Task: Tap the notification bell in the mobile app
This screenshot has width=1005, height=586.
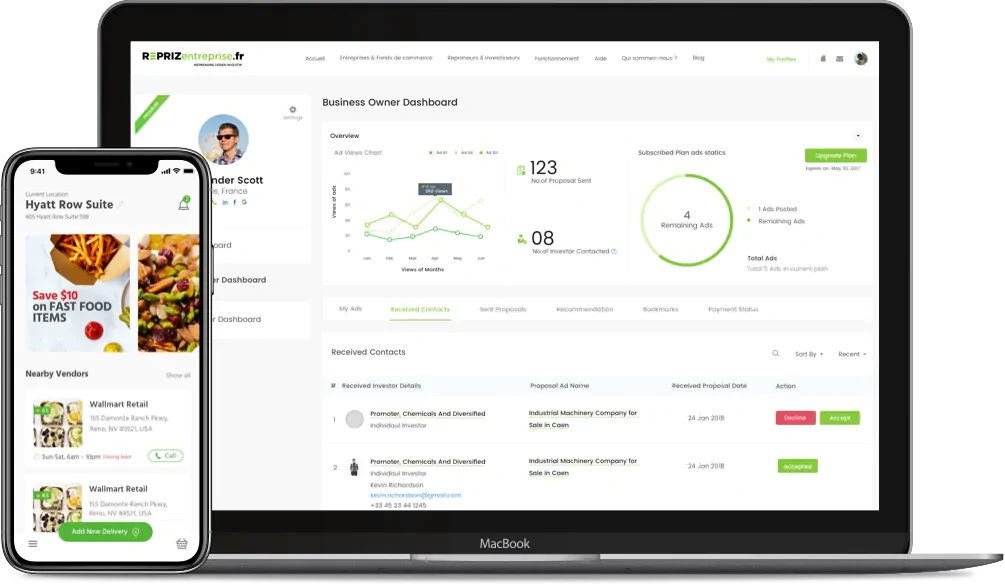Action: click(184, 202)
